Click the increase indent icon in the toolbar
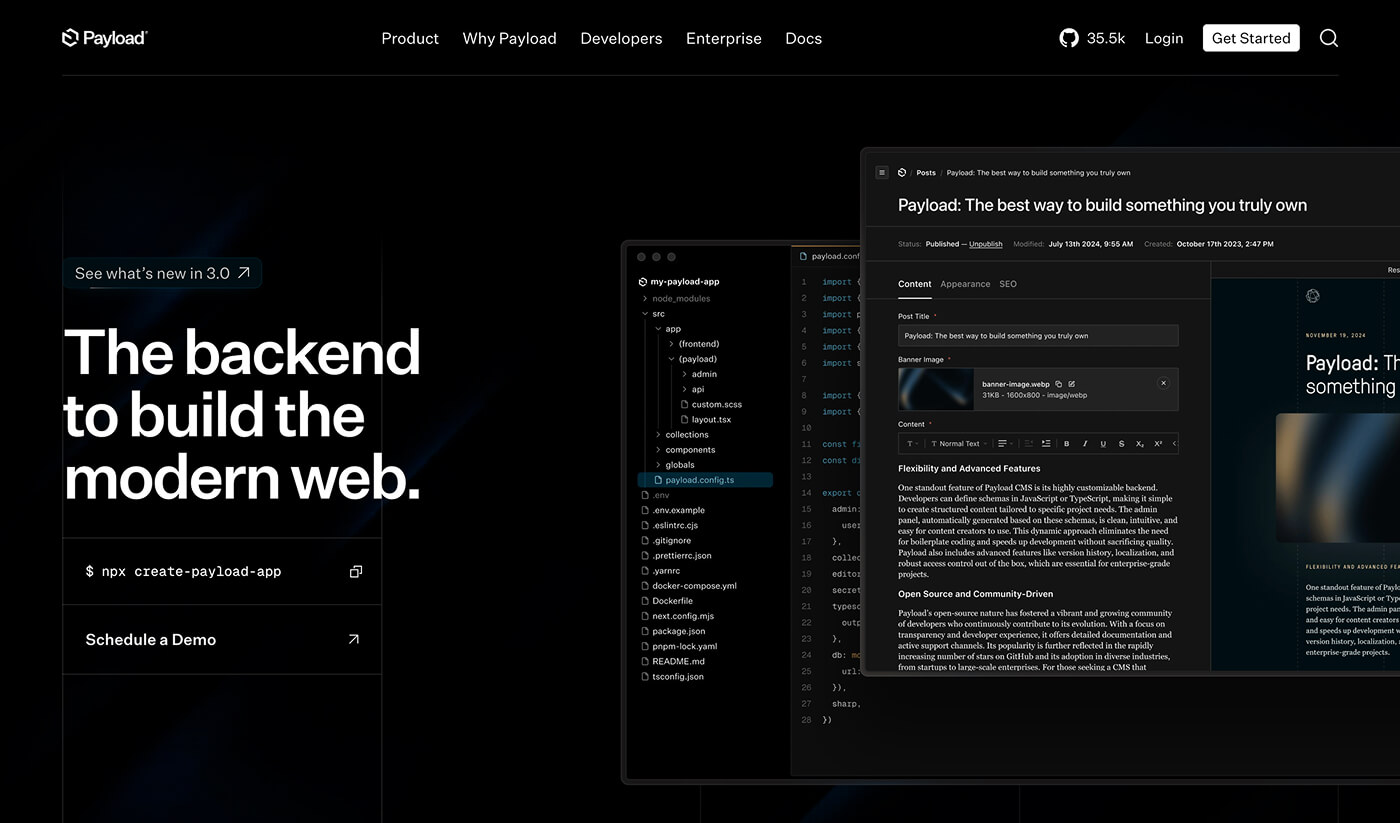1400x823 pixels. pyautogui.click(x=1046, y=443)
